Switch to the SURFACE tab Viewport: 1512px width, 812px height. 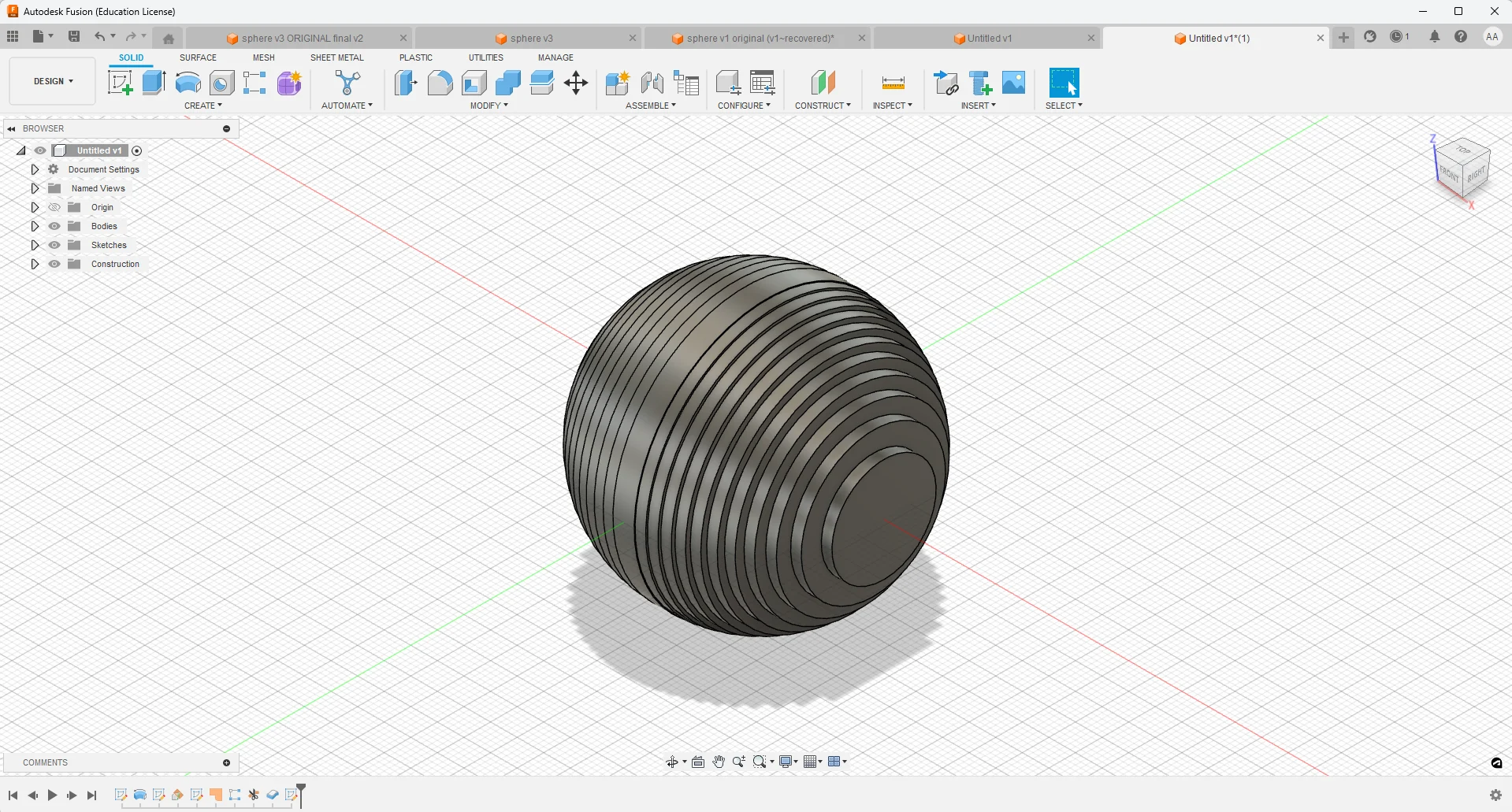pyautogui.click(x=198, y=57)
